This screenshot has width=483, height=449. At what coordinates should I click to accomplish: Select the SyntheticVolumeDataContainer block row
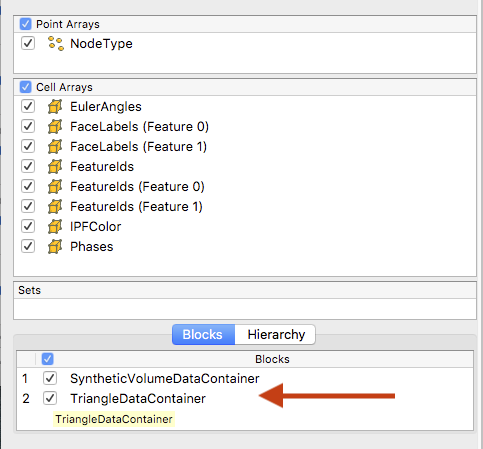point(245,378)
